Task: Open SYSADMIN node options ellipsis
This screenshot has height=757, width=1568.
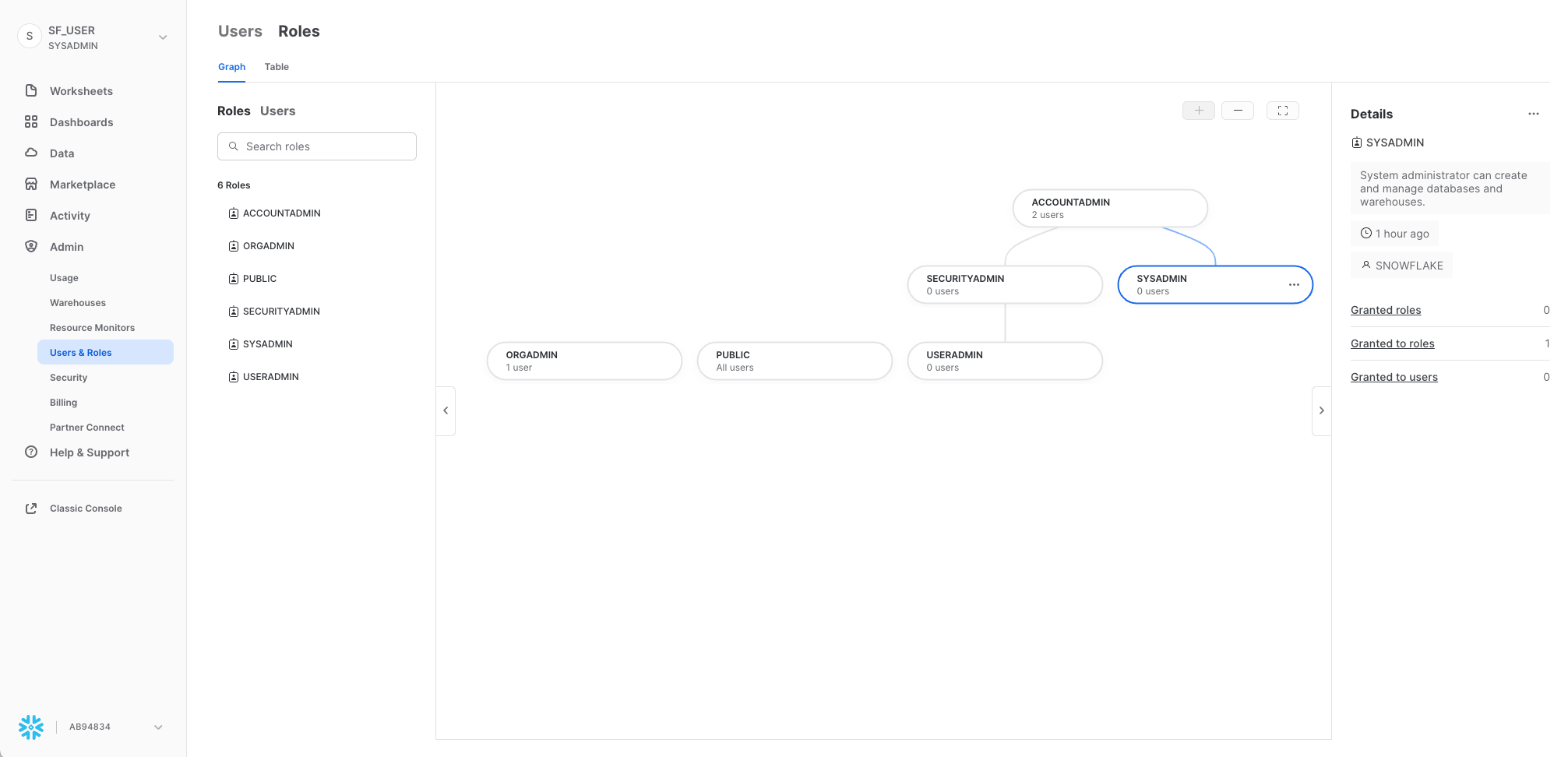Action: (x=1294, y=285)
